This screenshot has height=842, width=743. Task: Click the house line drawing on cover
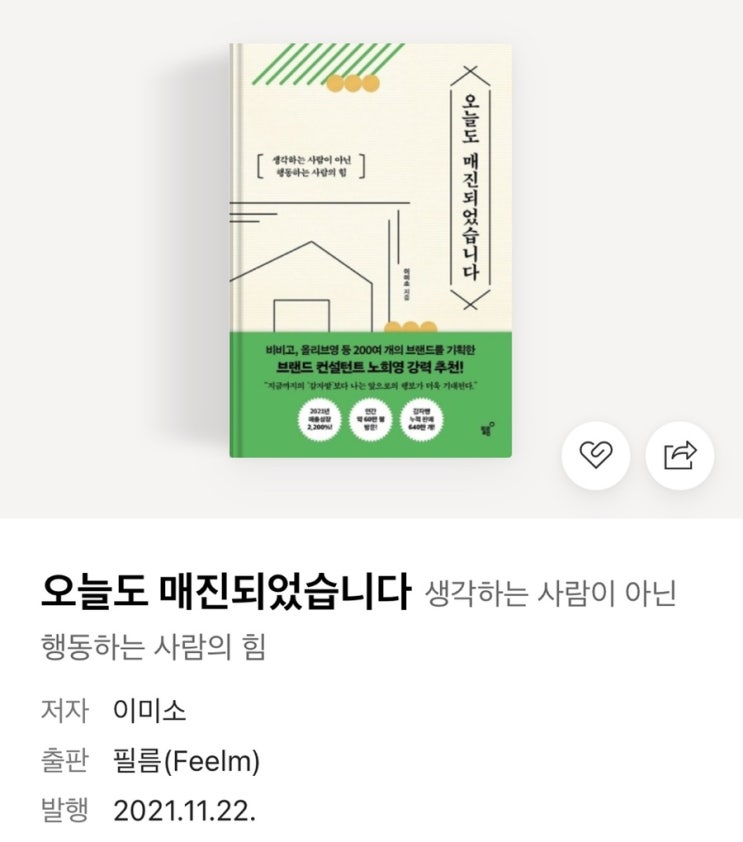[302, 286]
